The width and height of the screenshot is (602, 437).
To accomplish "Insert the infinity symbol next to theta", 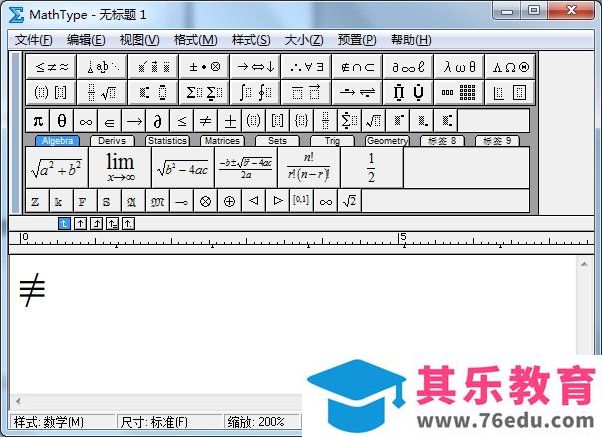I will click(x=86, y=121).
